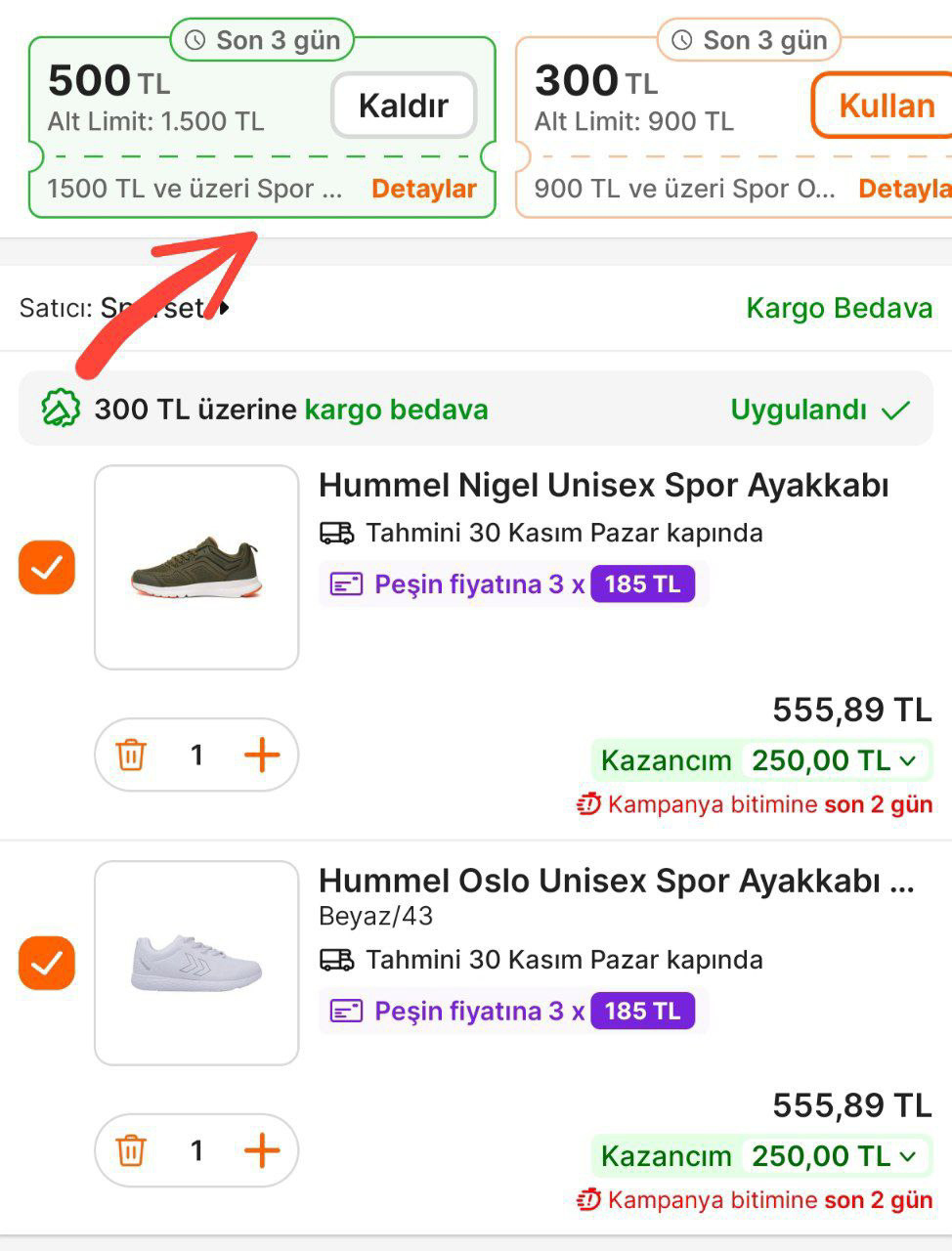Remove the 500 TL coupon with Kaldır
The height and width of the screenshot is (1251, 952).
(x=404, y=105)
